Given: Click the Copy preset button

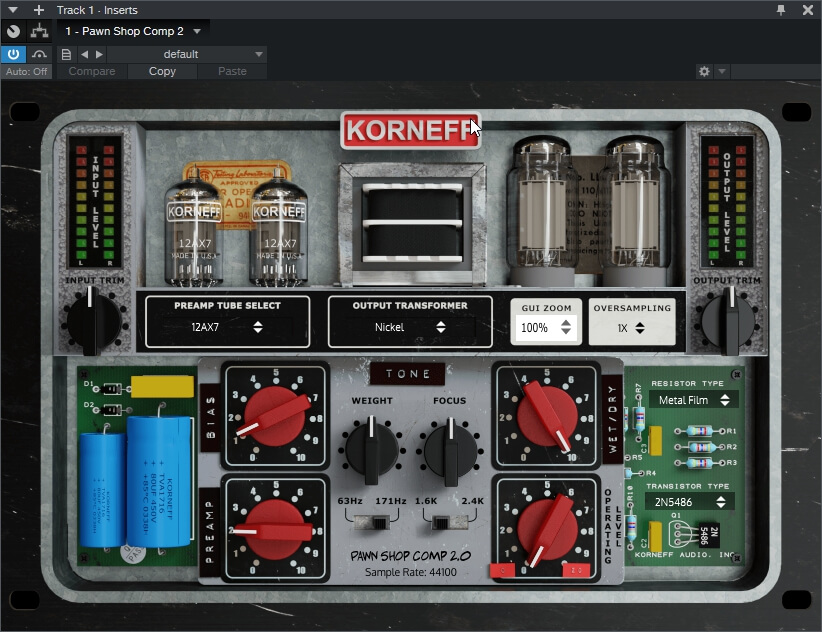Looking at the screenshot, I should pyautogui.click(x=161, y=71).
